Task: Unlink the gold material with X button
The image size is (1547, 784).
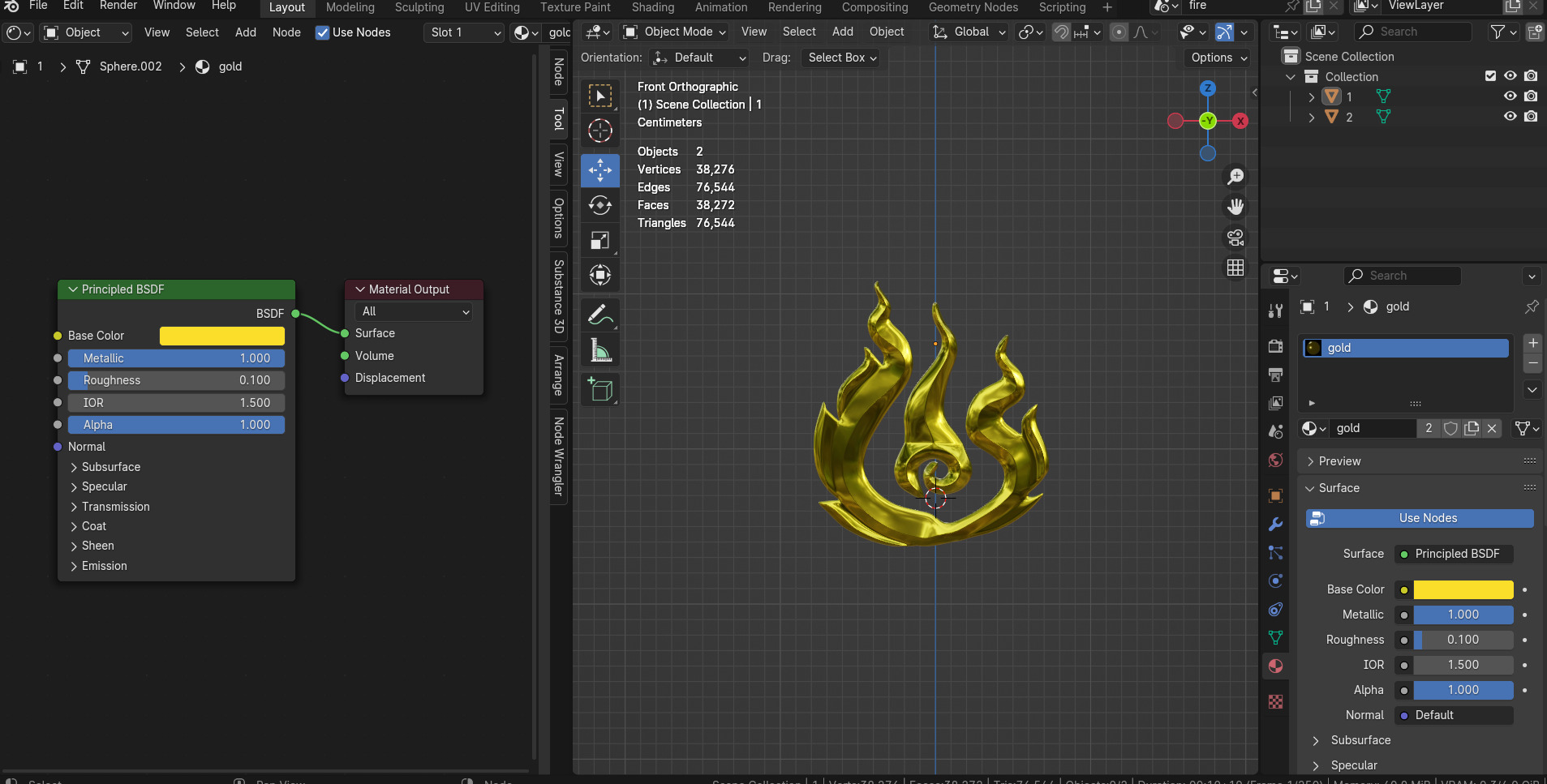Action: point(1491,428)
